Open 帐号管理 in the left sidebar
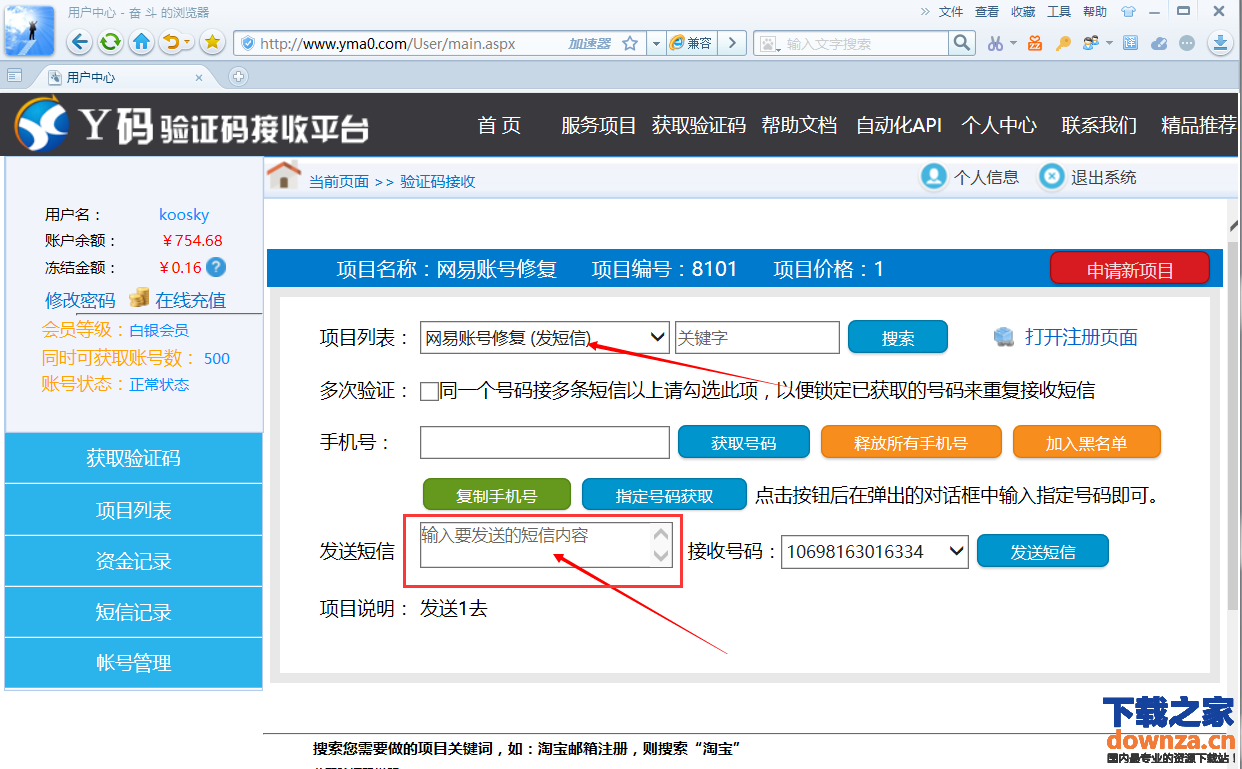1242x769 pixels. click(134, 663)
